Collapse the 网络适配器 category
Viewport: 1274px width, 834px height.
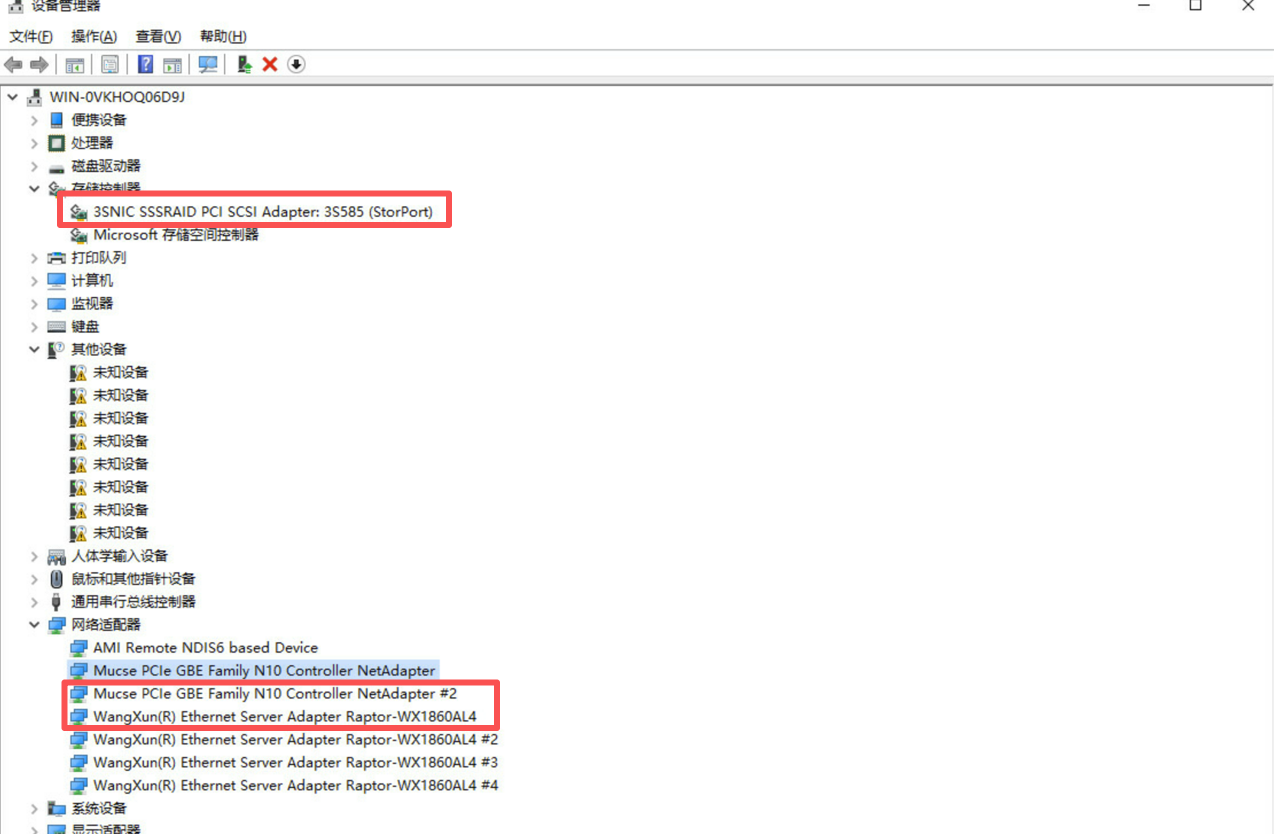(35, 625)
